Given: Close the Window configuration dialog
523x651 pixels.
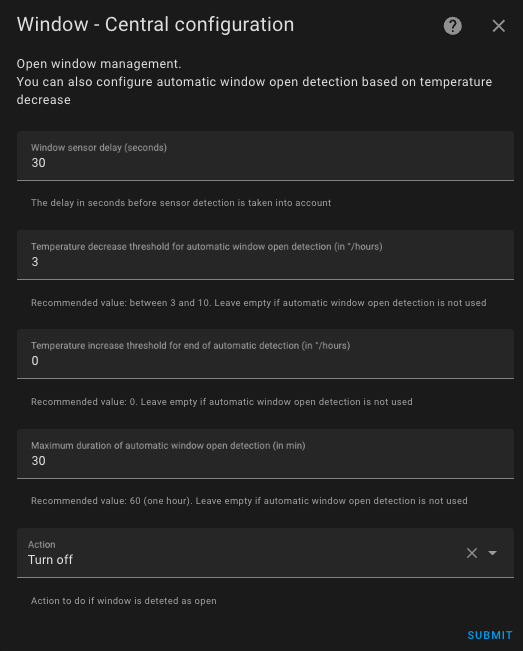Looking at the screenshot, I should point(499,26).
